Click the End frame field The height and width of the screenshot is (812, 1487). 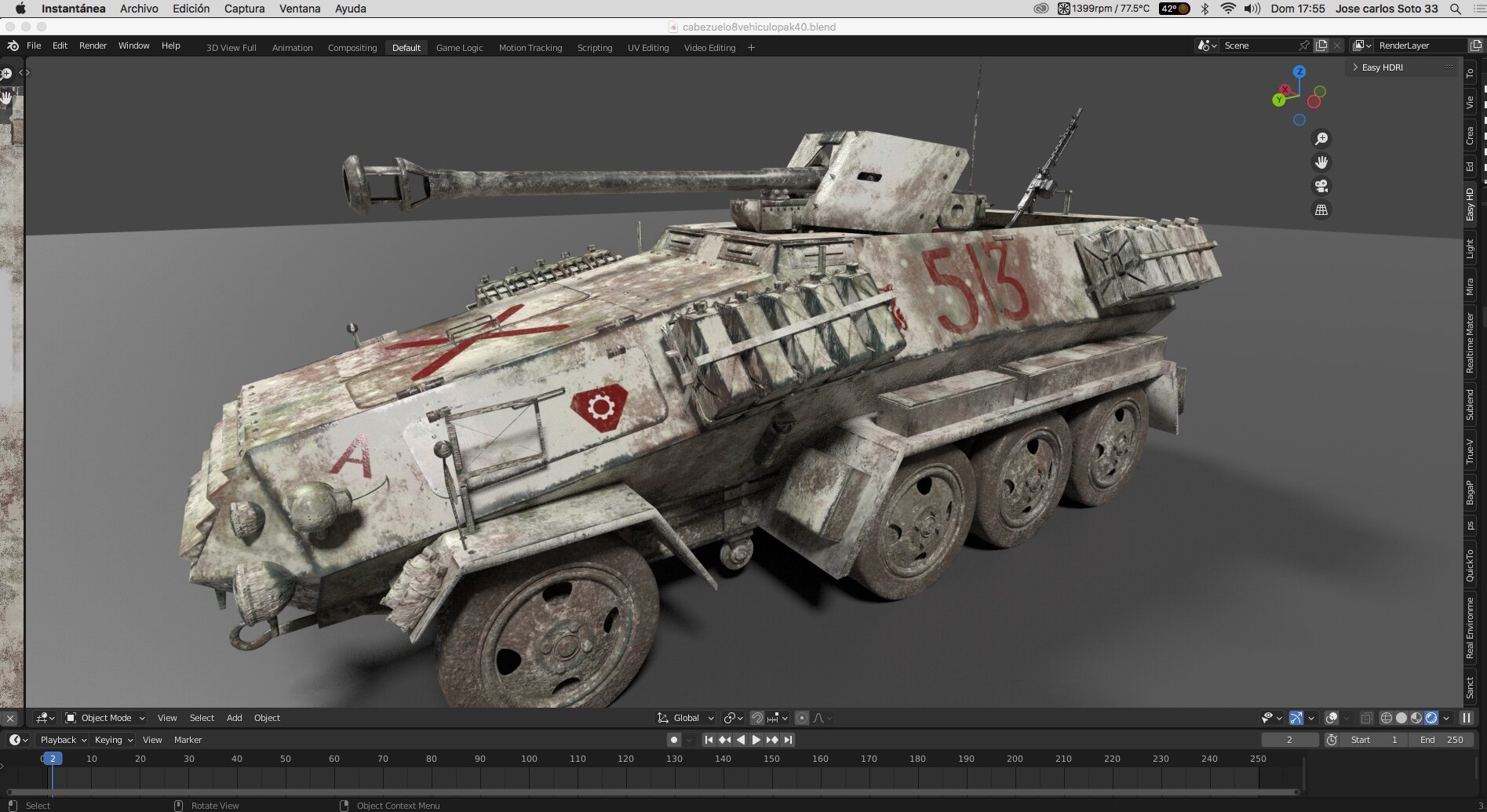pyautogui.click(x=1442, y=740)
